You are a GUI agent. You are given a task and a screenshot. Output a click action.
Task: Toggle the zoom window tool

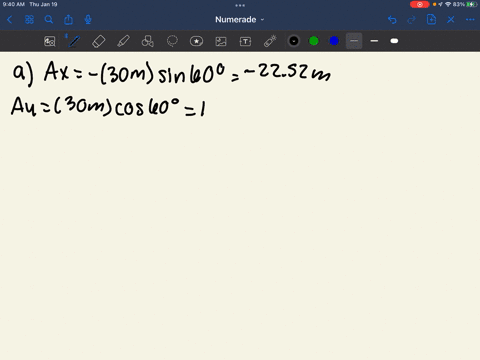click(50, 41)
